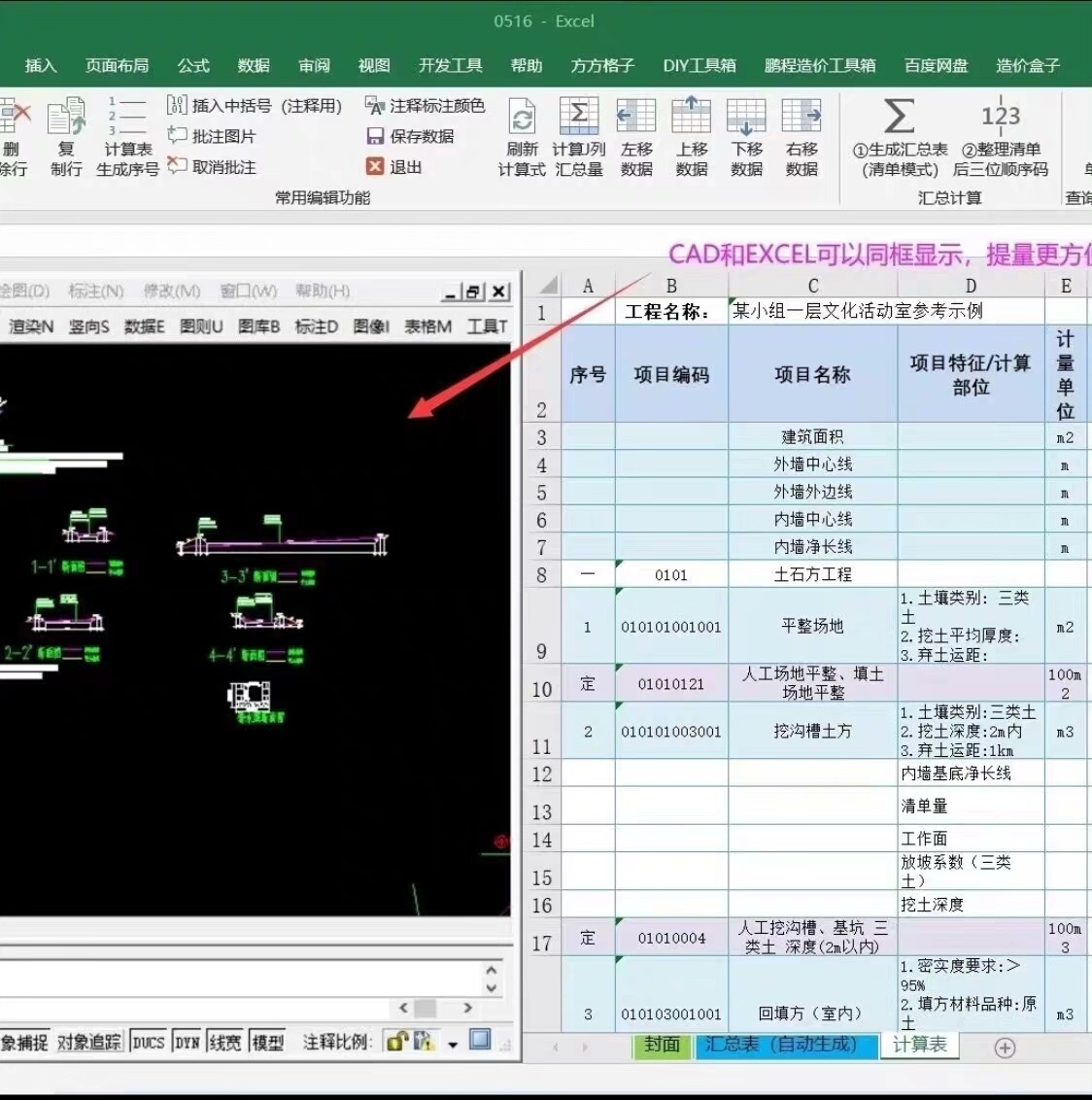This screenshot has height=1100, width=1092.
Task: Toggle DUCS mode in CAD status bar
Action: [x=149, y=1042]
